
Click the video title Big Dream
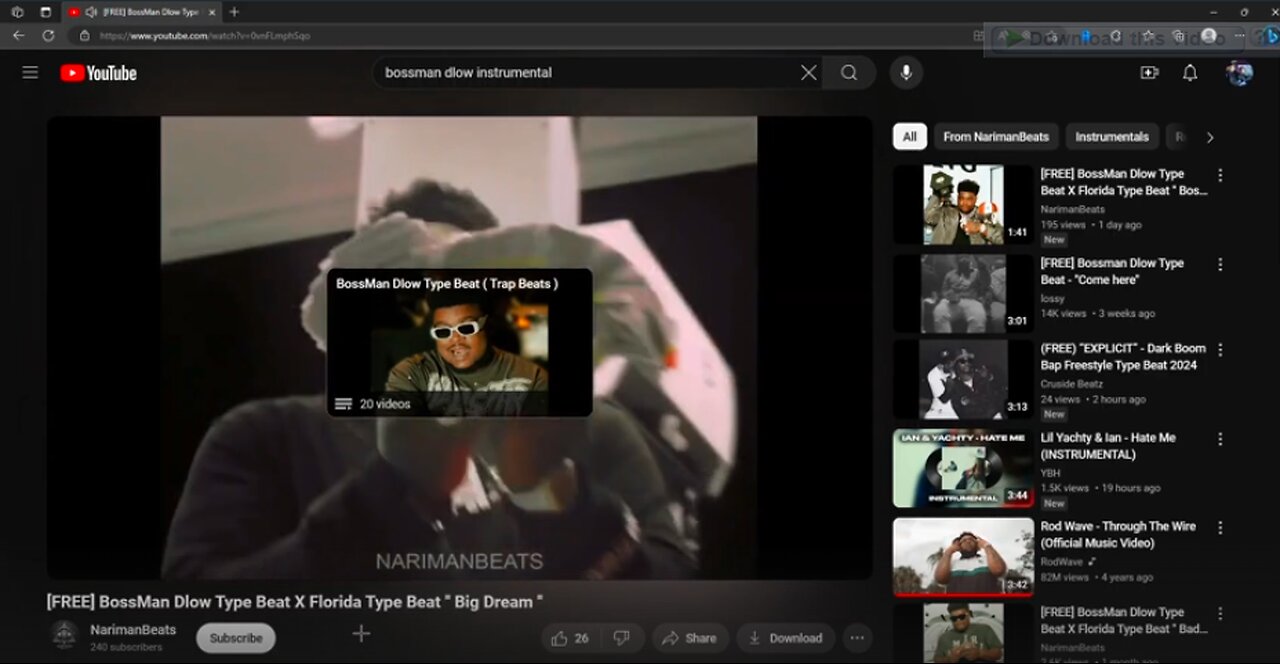(295, 602)
